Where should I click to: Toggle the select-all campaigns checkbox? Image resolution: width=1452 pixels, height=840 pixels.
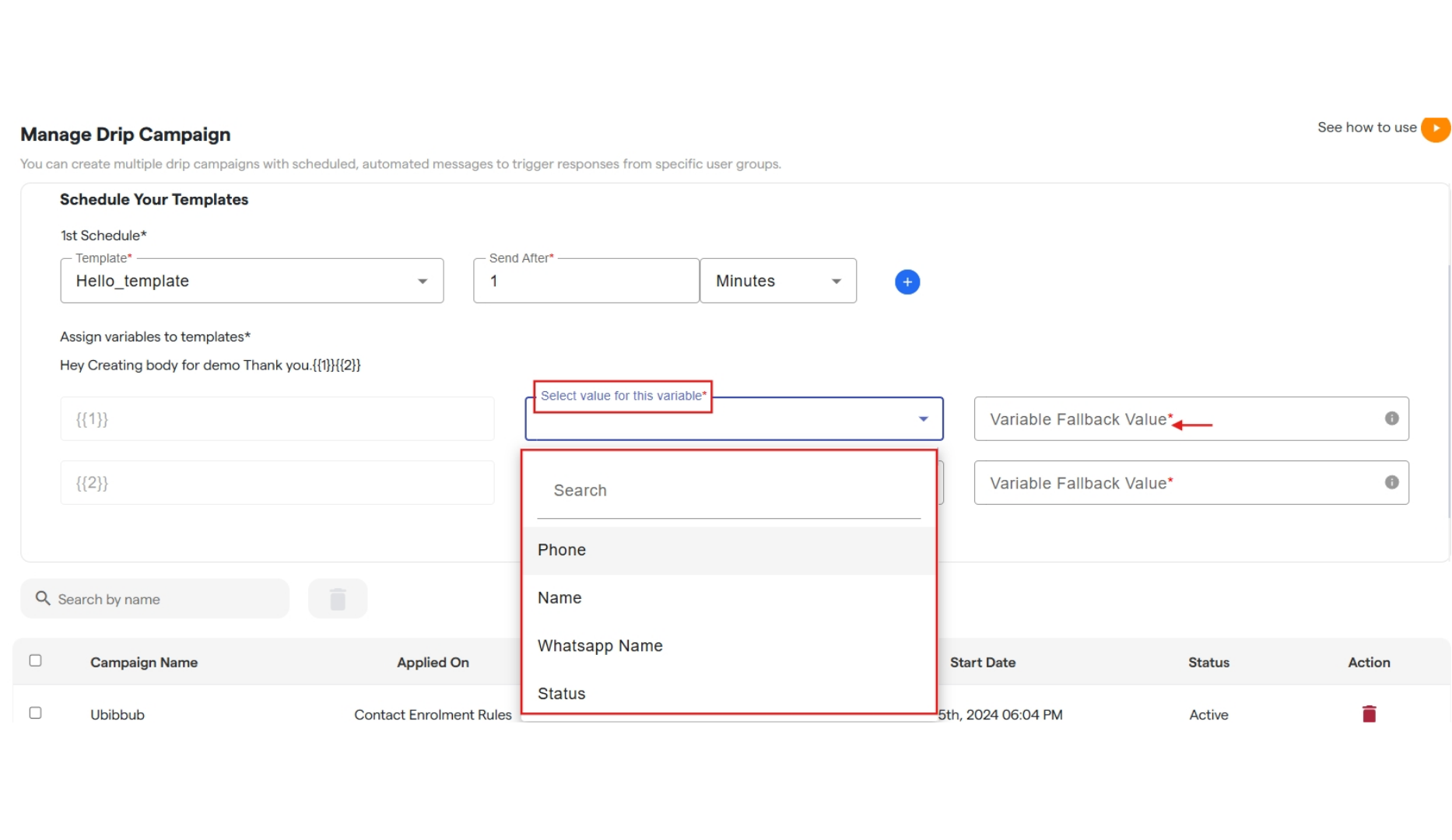tap(35, 660)
